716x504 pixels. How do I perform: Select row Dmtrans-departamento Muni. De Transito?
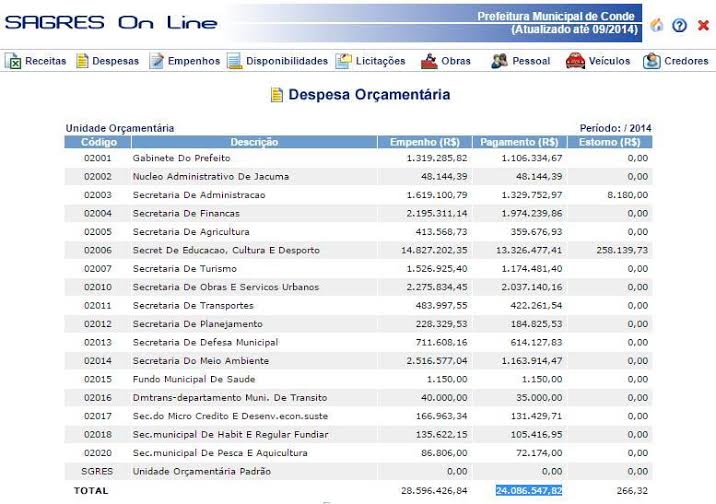point(358,397)
